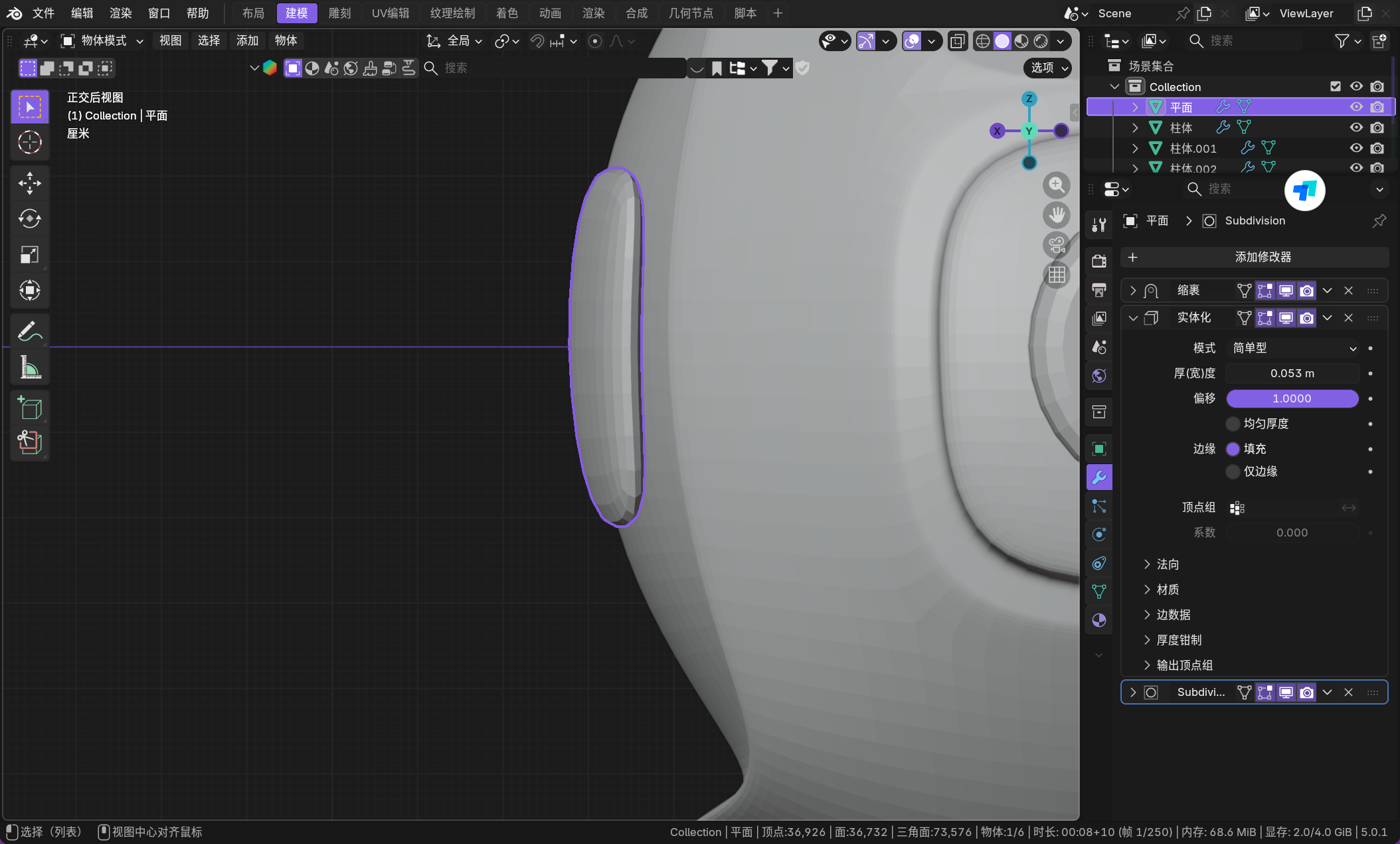
Task: Click the 偏移 slider field
Action: click(x=1292, y=398)
